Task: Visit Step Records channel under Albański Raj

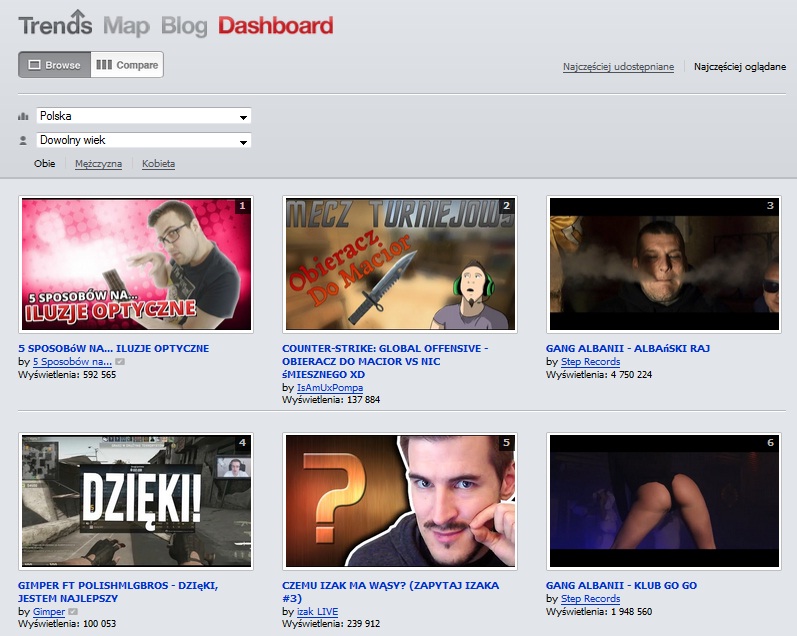Action: pyautogui.click(x=590, y=362)
